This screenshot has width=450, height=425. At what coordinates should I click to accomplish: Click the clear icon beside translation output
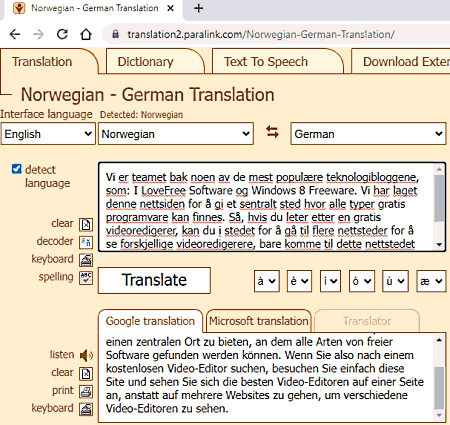[x=86, y=374]
